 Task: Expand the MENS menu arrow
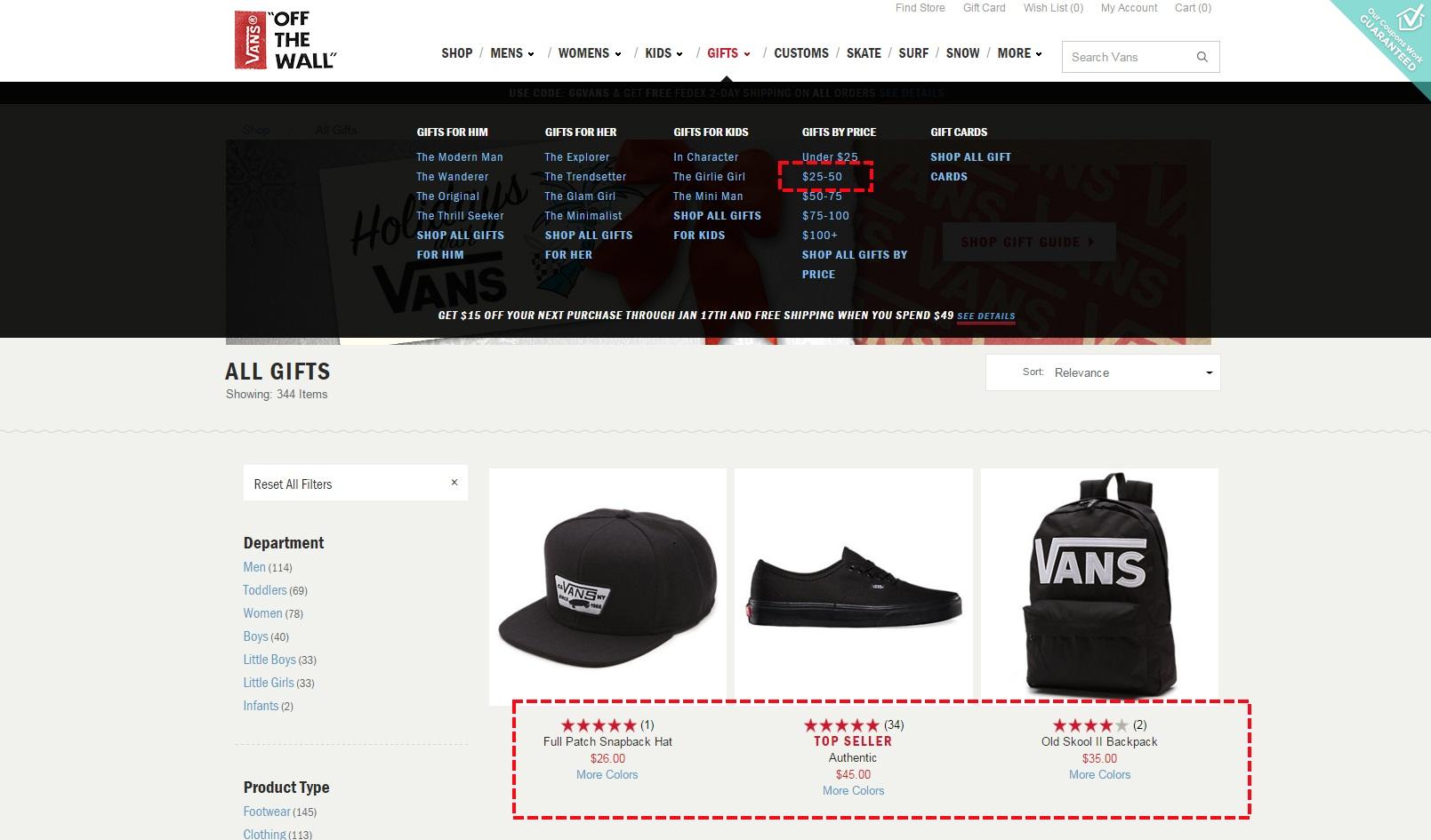click(531, 54)
